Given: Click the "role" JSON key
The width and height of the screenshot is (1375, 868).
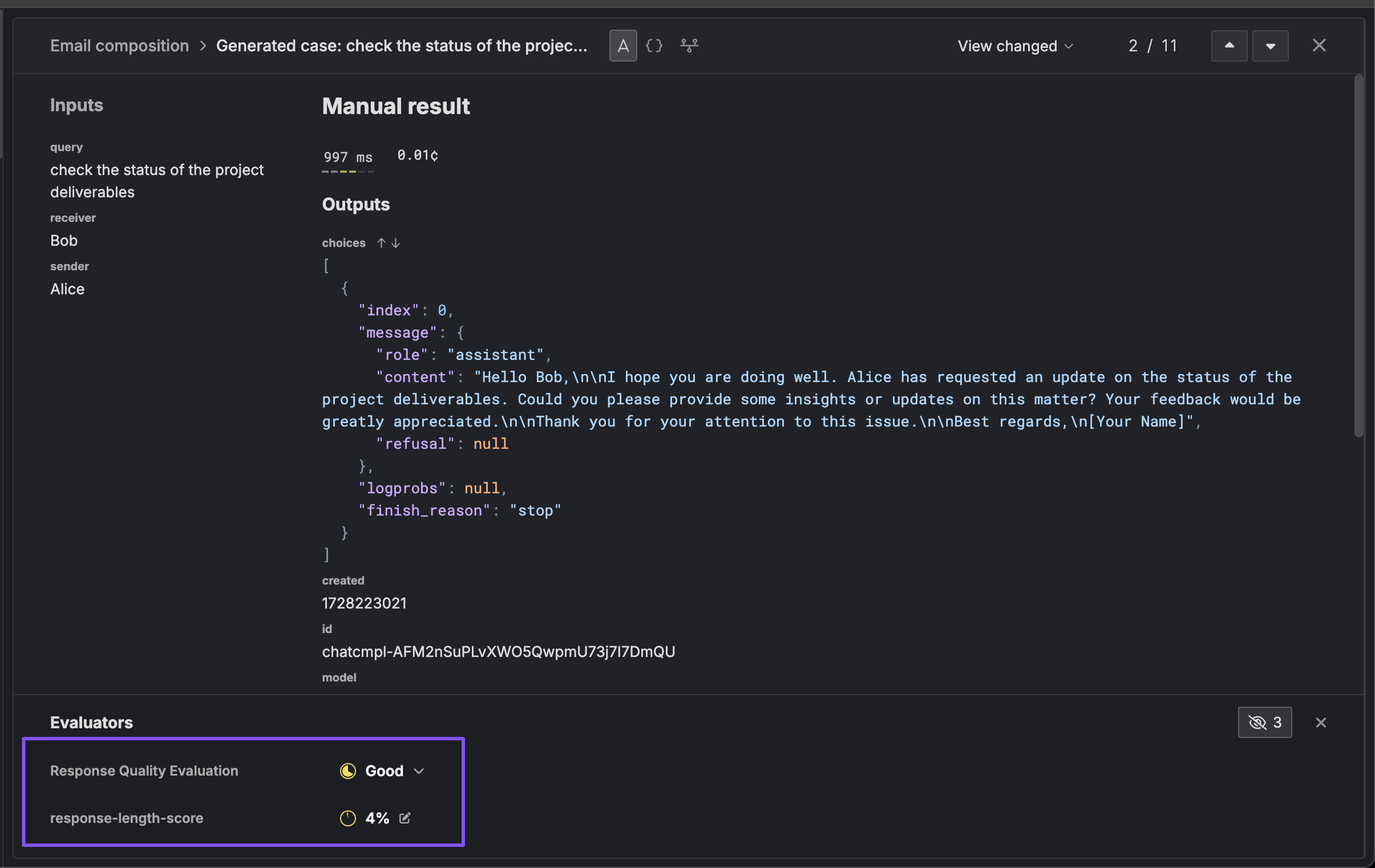Looking at the screenshot, I should [x=402, y=354].
